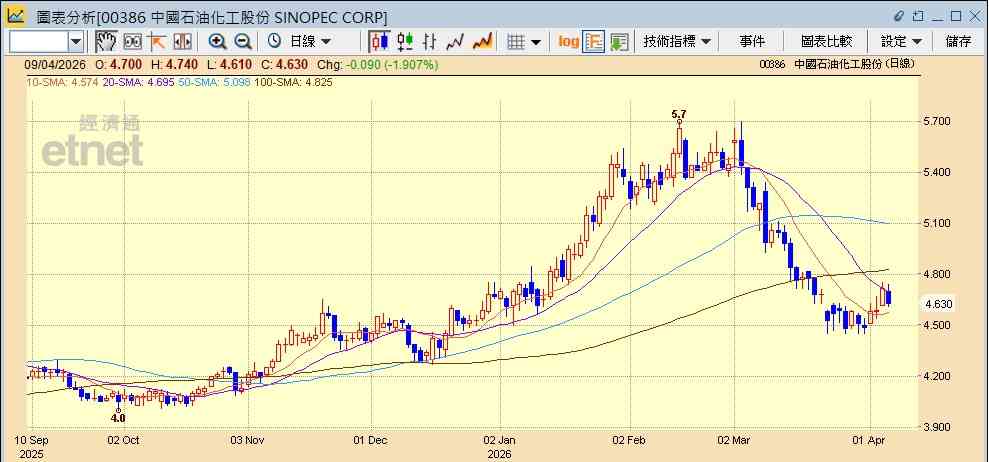This screenshot has height=462, width=989.
Task: Click the 10-SMA: 4.574 legend label
Action: coord(62,82)
